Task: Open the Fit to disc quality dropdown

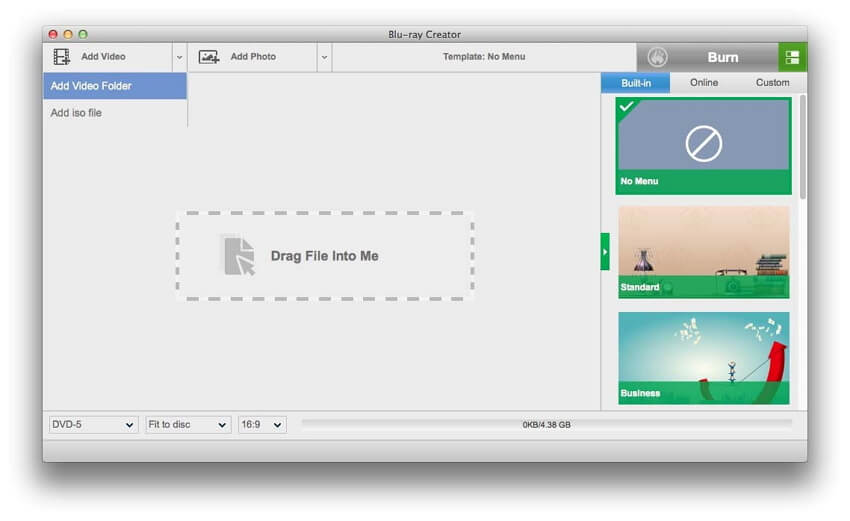Action: [x=188, y=425]
